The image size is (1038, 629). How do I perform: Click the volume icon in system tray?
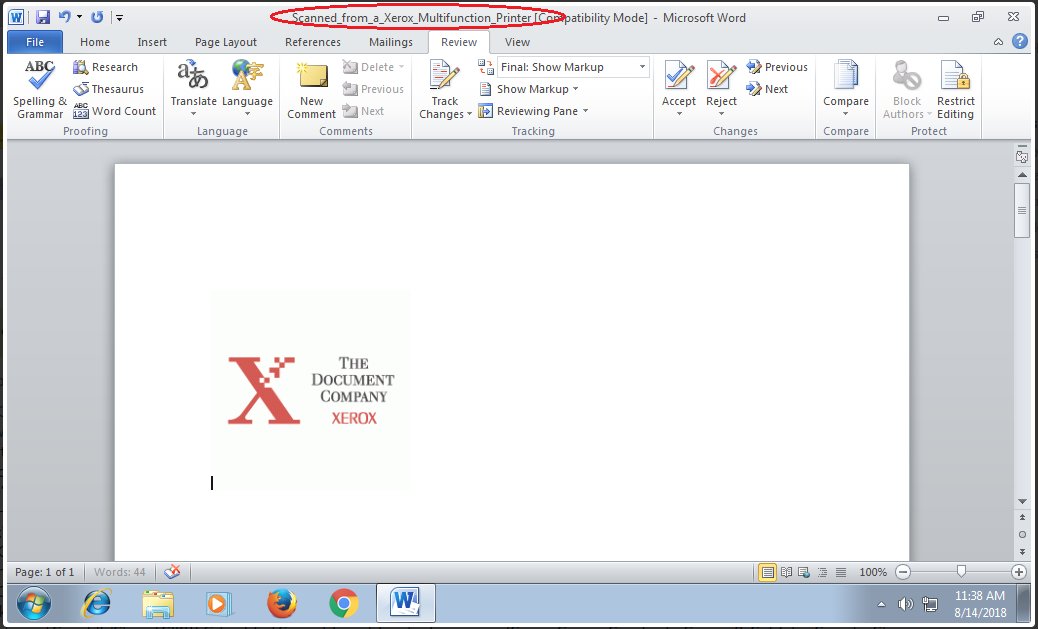coord(904,604)
